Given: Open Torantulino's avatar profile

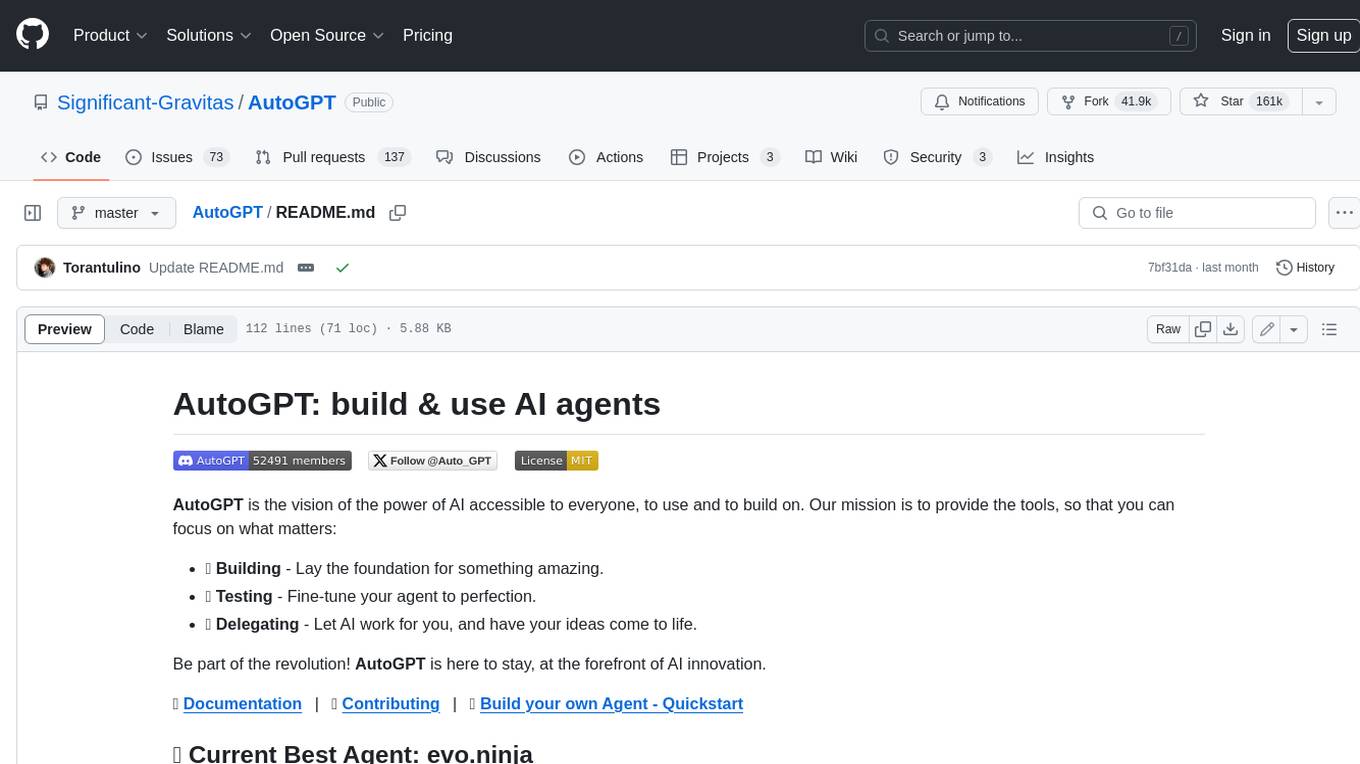Looking at the screenshot, I should tap(45, 268).
